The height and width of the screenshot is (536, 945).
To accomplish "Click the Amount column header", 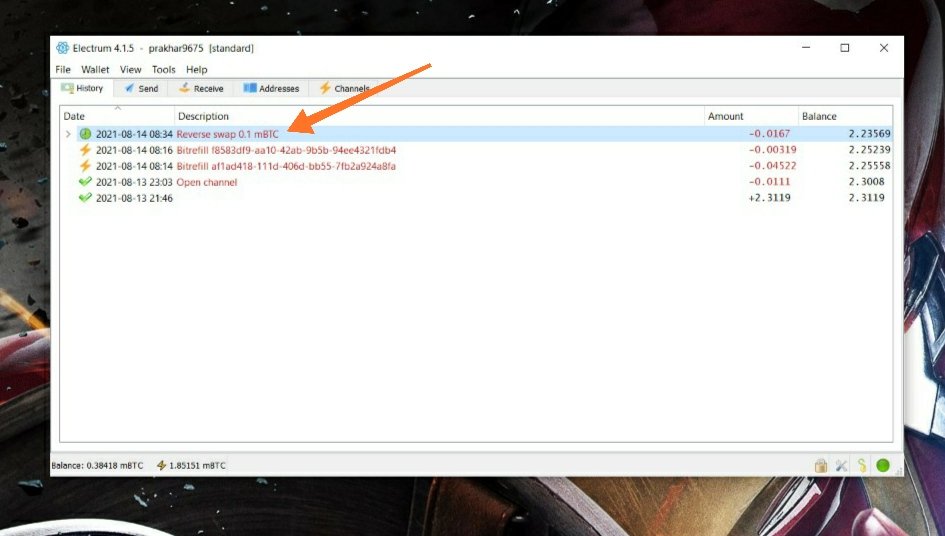I will click(751, 116).
